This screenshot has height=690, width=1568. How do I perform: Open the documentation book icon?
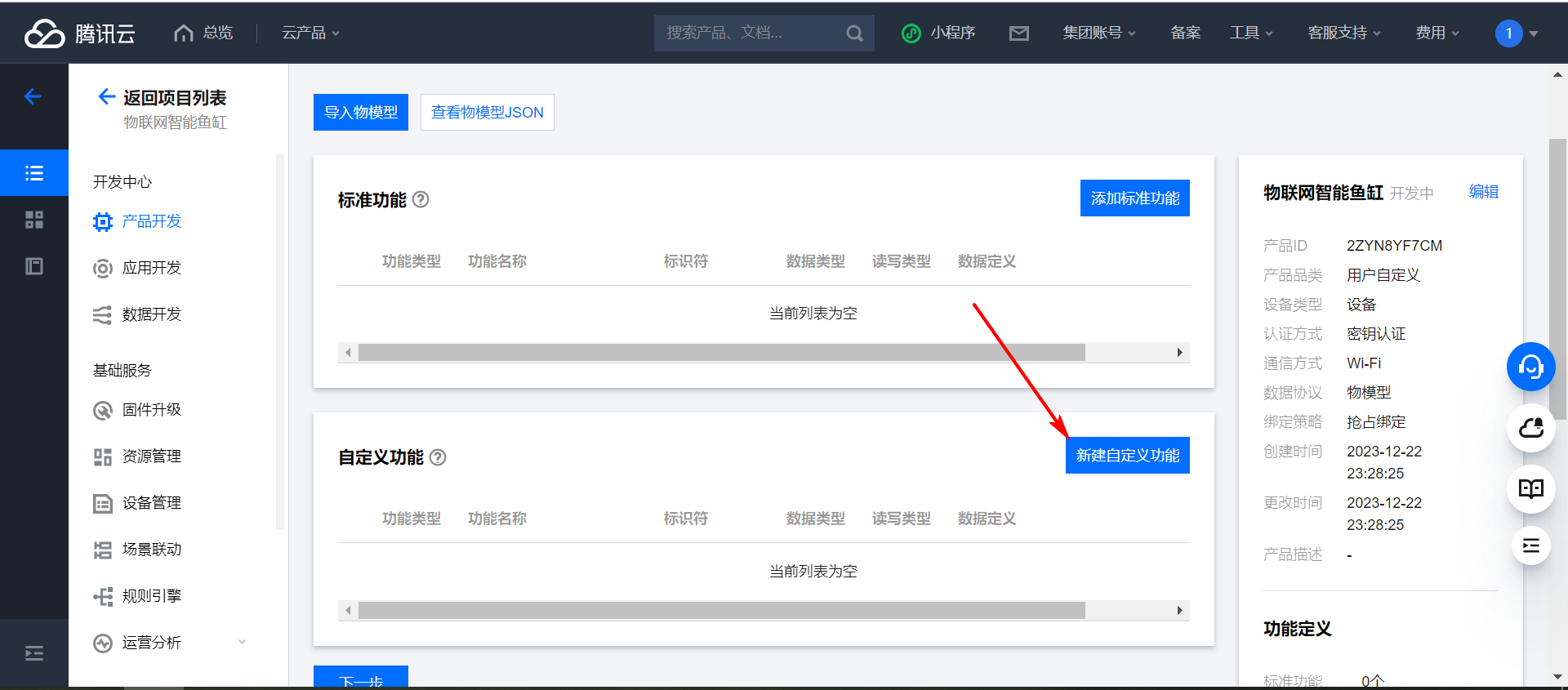tap(1530, 488)
